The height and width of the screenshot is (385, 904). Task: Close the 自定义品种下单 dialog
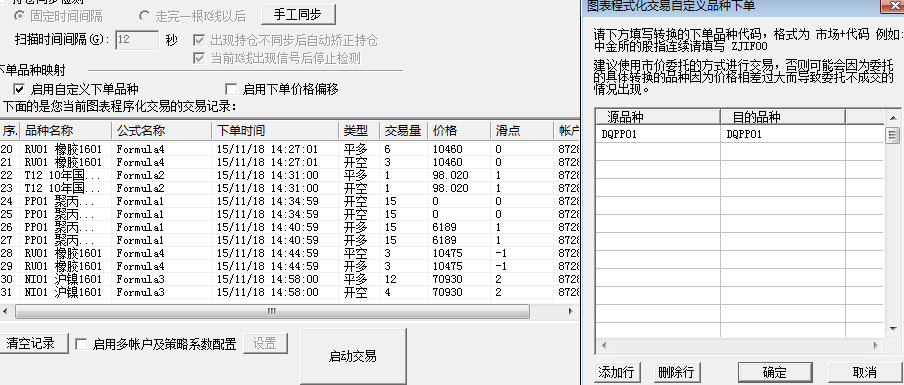pos(893,5)
